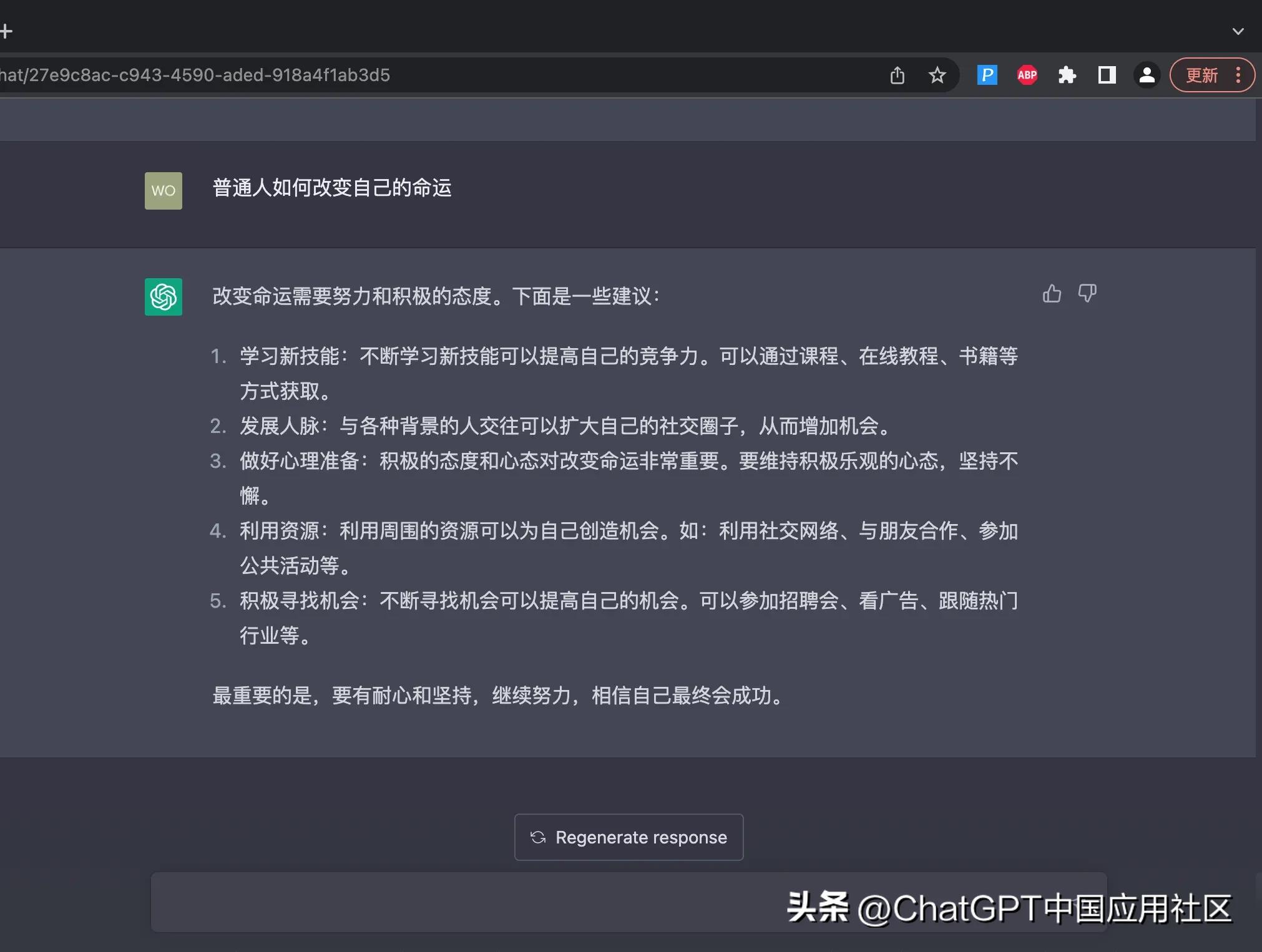Screen dimensions: 1262x952
Task: Click the regenerate circular arrow icon
Action: (537, 837)
